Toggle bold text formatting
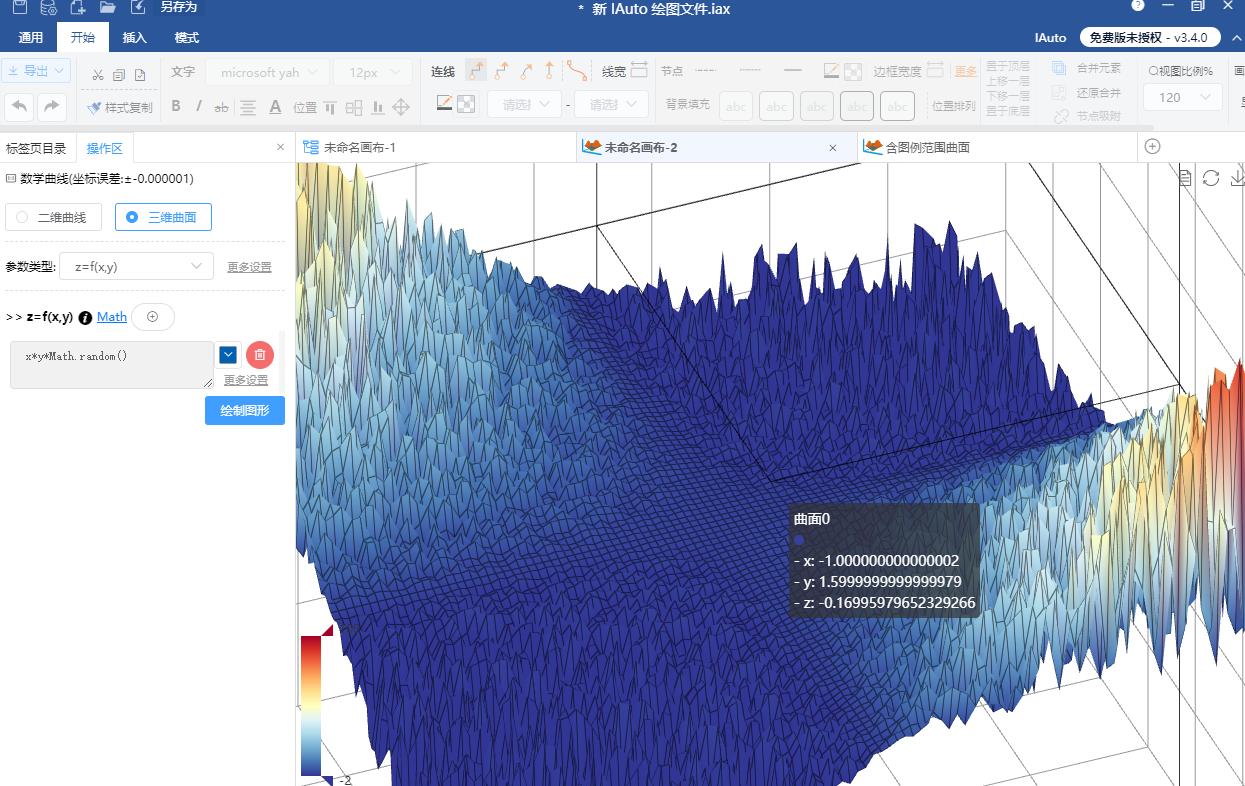This screenshot has width=1245, height=786. (x=176, y=106)
